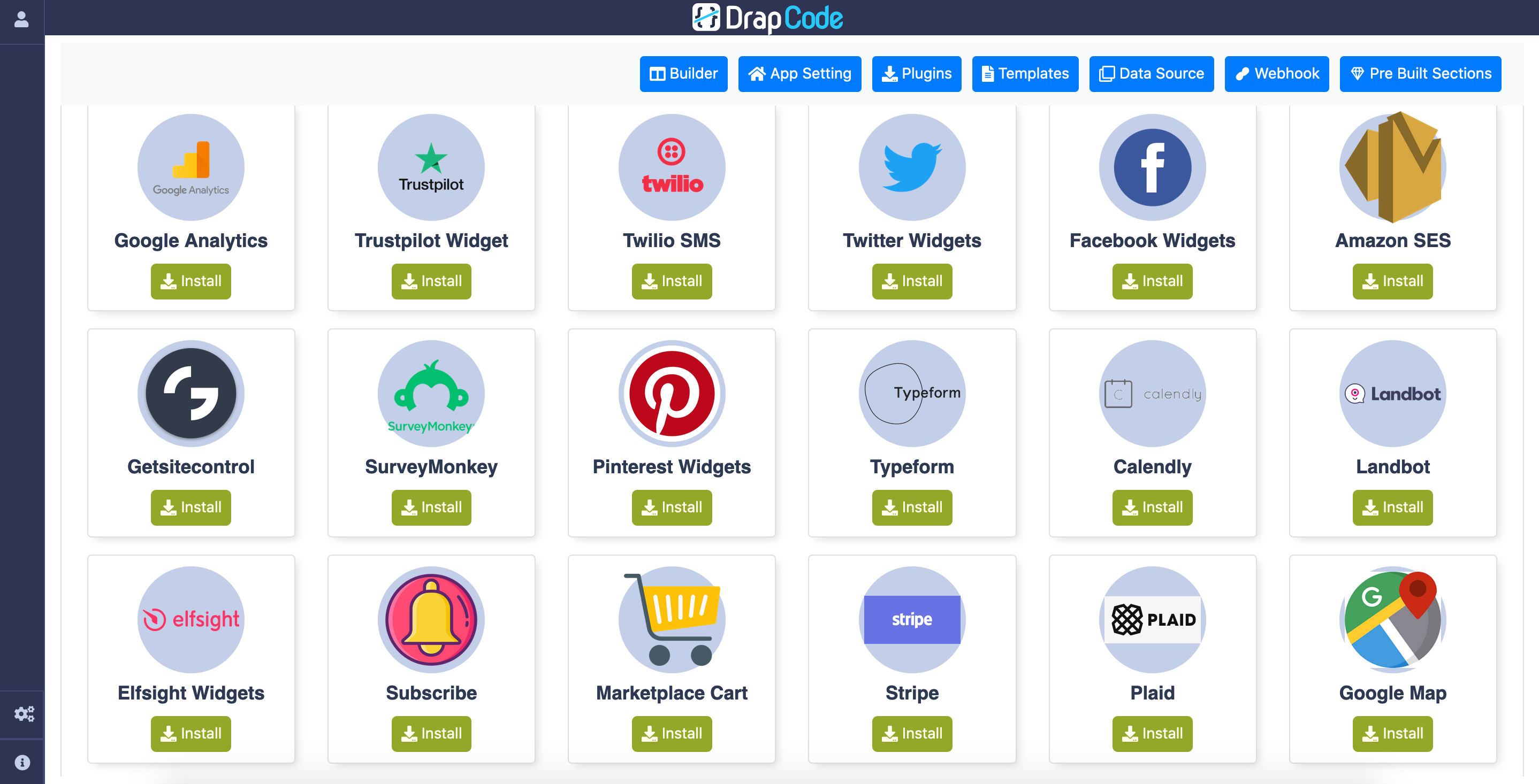
Task: Open the settings gears icon in sidebar
Action: [24, 713]
